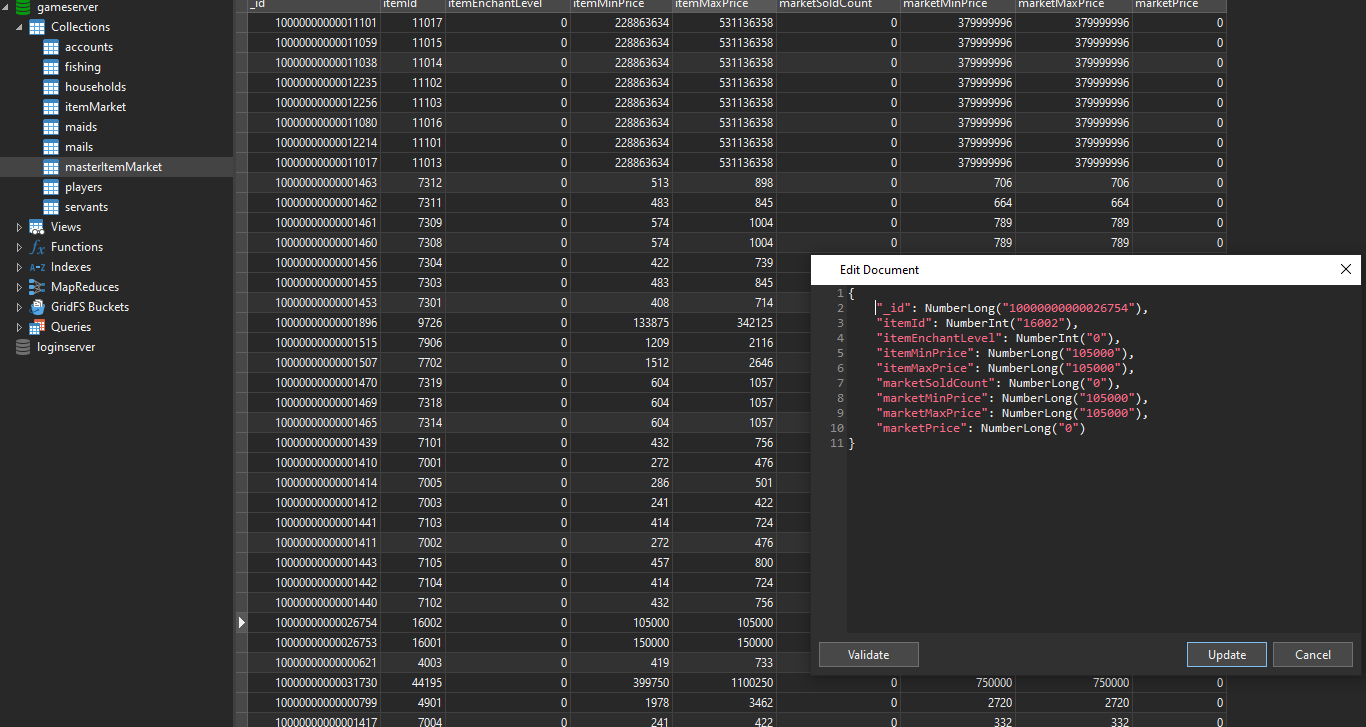The height and width of the screenshot is (727, 1366).
Task: Select the gameserver database icon
Action: click(x=22, y=7)
